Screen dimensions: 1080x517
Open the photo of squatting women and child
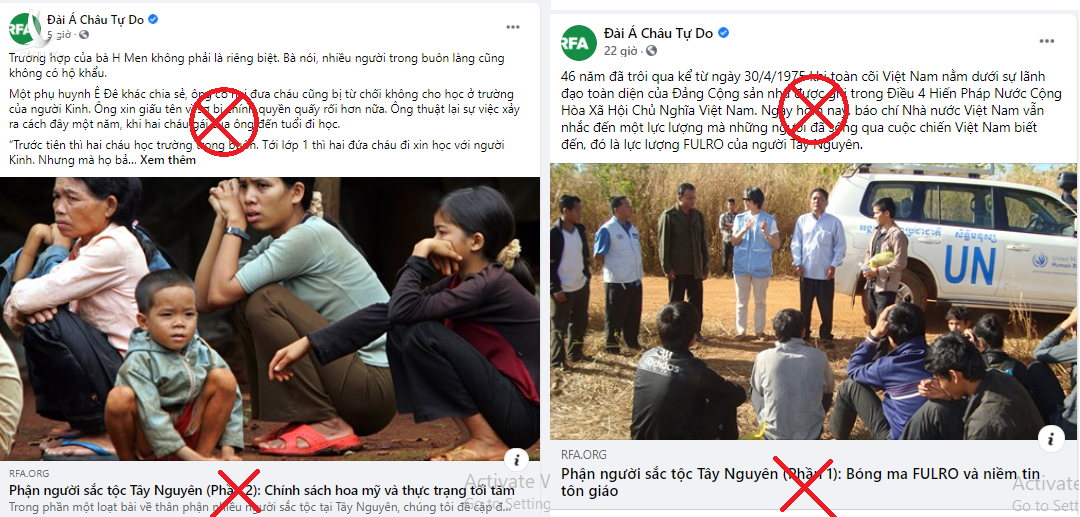[270, 319]
